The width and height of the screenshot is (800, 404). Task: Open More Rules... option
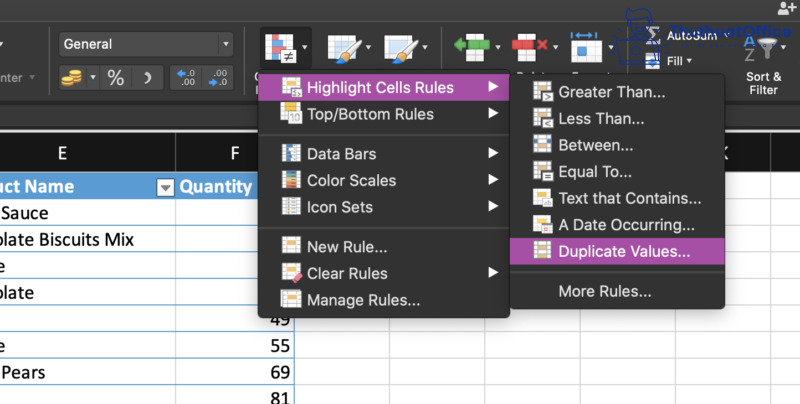[x=617, y=291]
